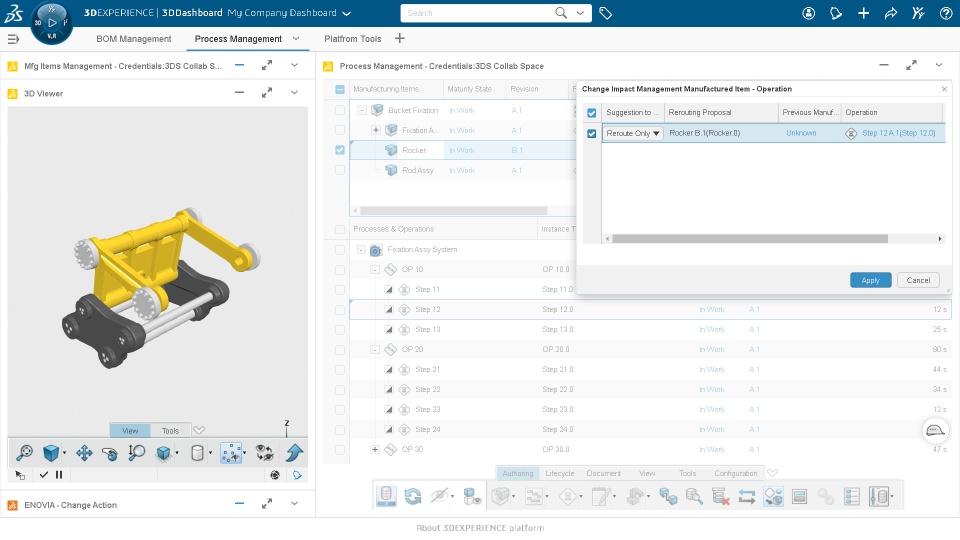
Task: Click the checkmark icon in 3D Viewer
Action: 43,474
